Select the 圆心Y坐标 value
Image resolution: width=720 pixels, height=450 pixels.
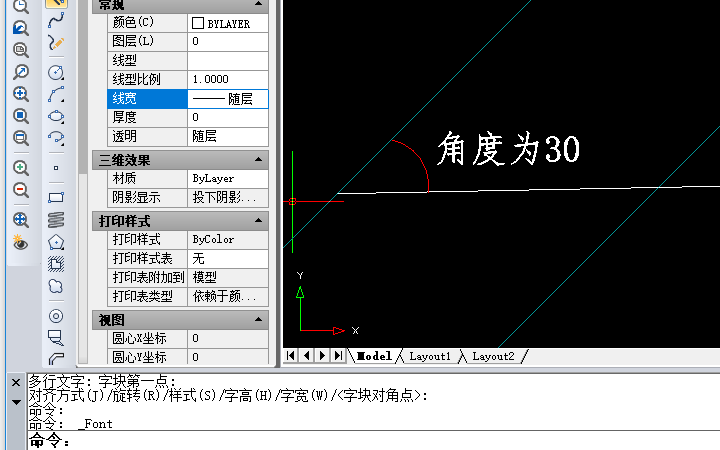[x=228, y=357]
